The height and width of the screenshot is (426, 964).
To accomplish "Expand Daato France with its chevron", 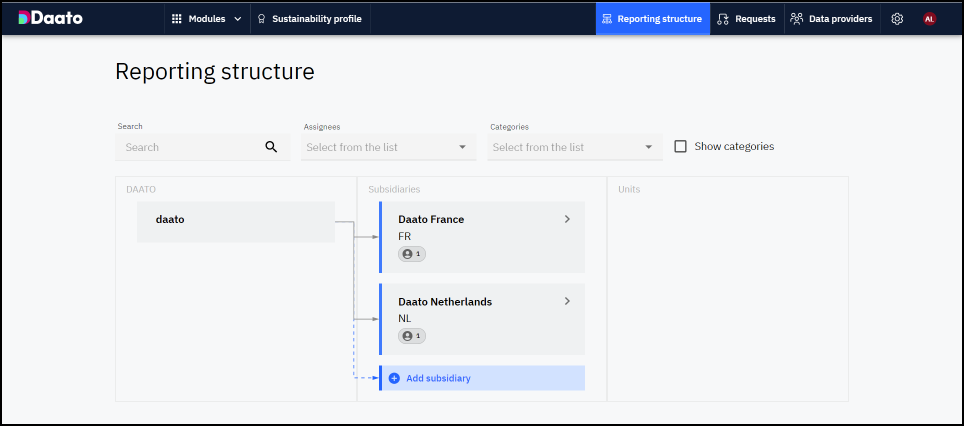I will (x=567, y=219).
